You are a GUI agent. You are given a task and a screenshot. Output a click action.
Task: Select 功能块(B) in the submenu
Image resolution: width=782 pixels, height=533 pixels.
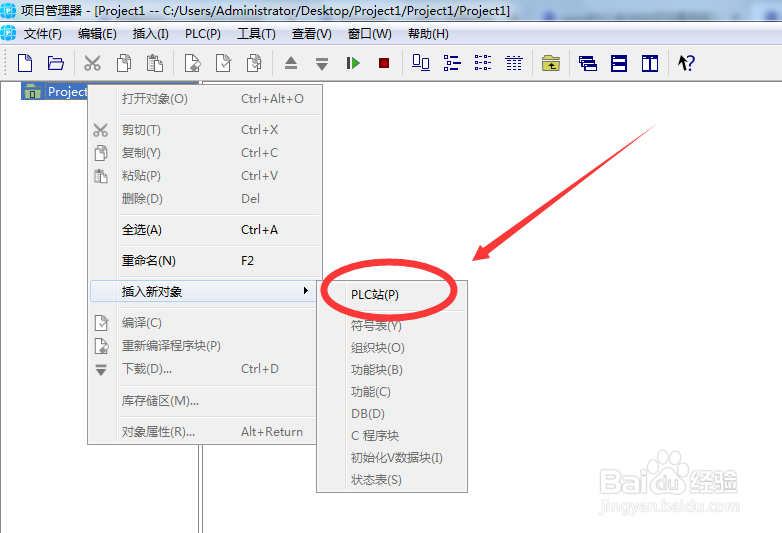(x=392, y=369)
